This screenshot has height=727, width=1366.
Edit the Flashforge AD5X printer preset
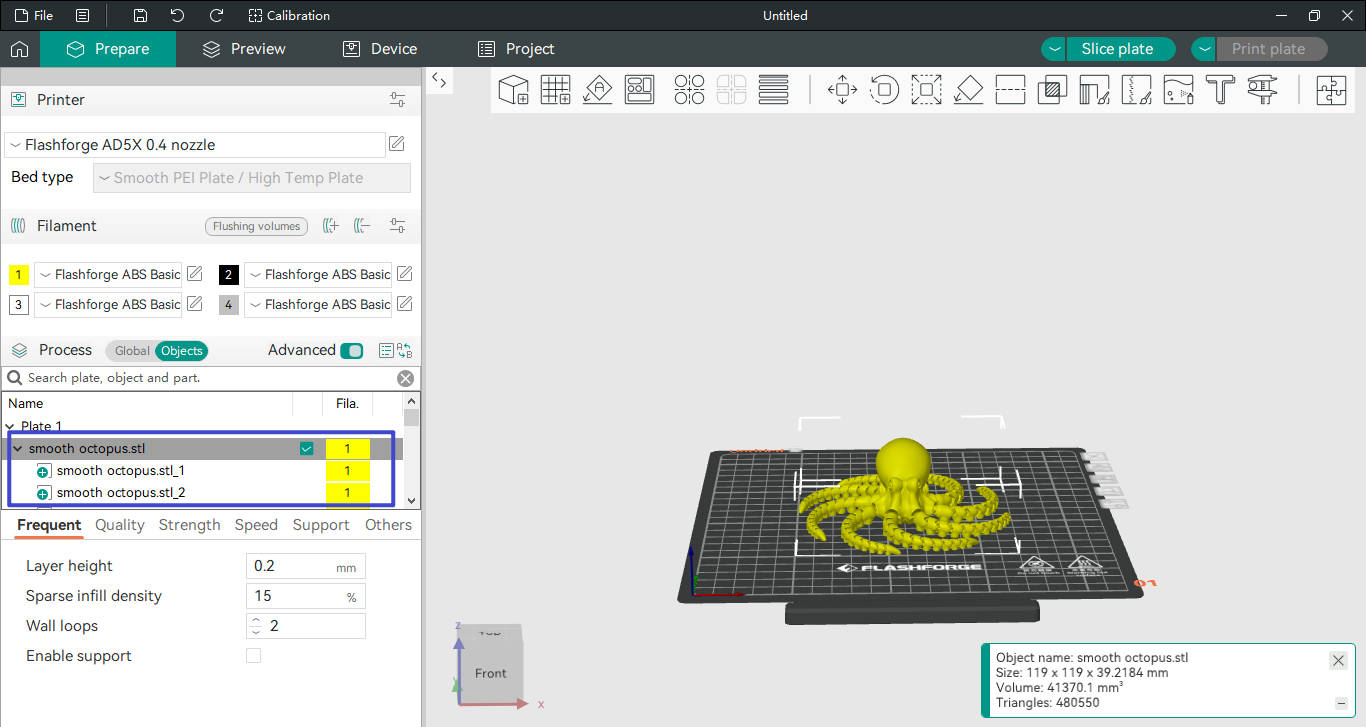tap(397, 144)
